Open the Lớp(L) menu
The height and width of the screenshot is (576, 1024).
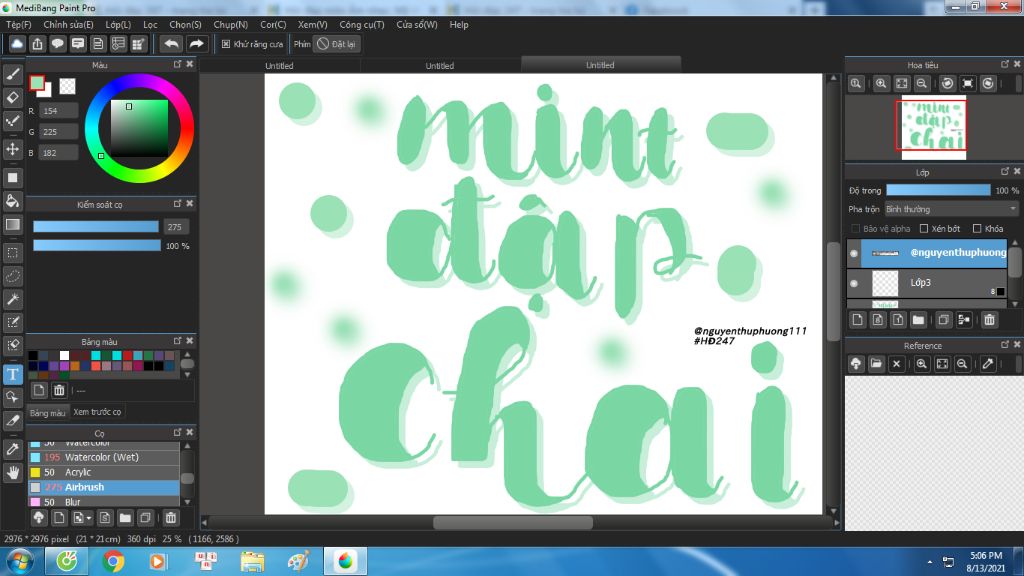[118, 25]
